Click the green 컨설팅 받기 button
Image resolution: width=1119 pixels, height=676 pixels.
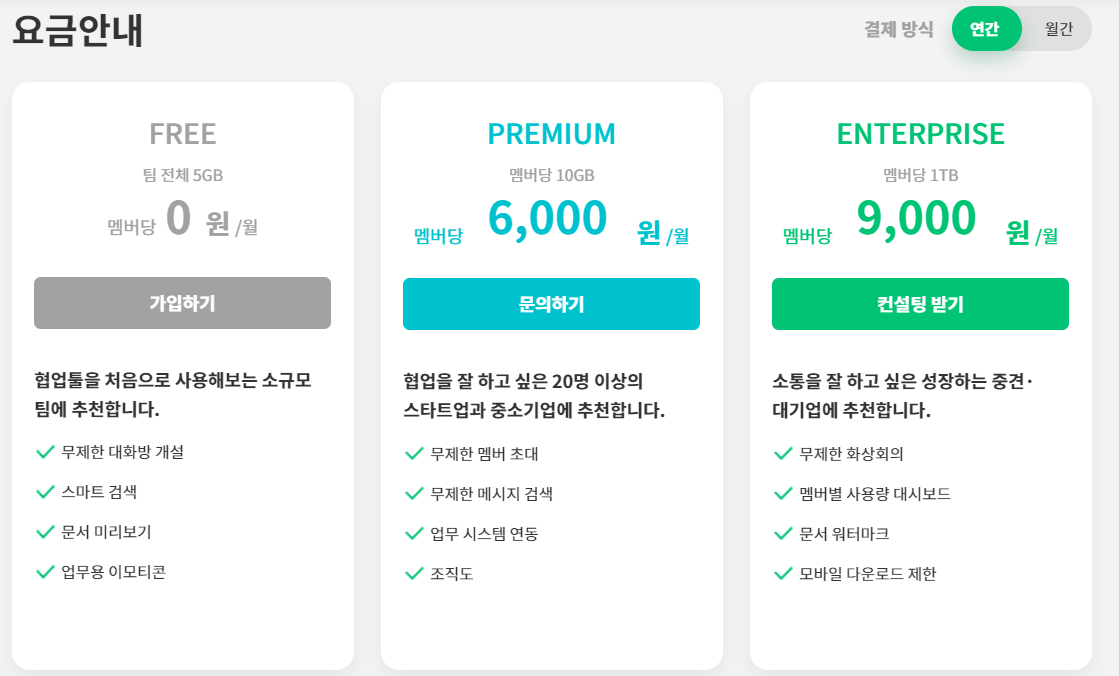click(920, 304)
